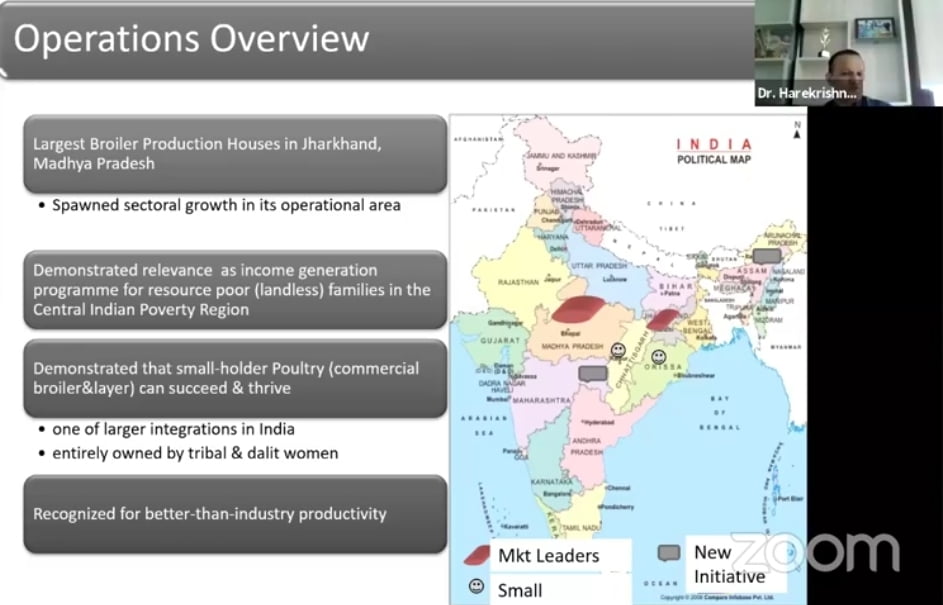Click the 'Mkt Leaders' legend label
Screen dimensions: 943x605
click(x=548, y=556)
